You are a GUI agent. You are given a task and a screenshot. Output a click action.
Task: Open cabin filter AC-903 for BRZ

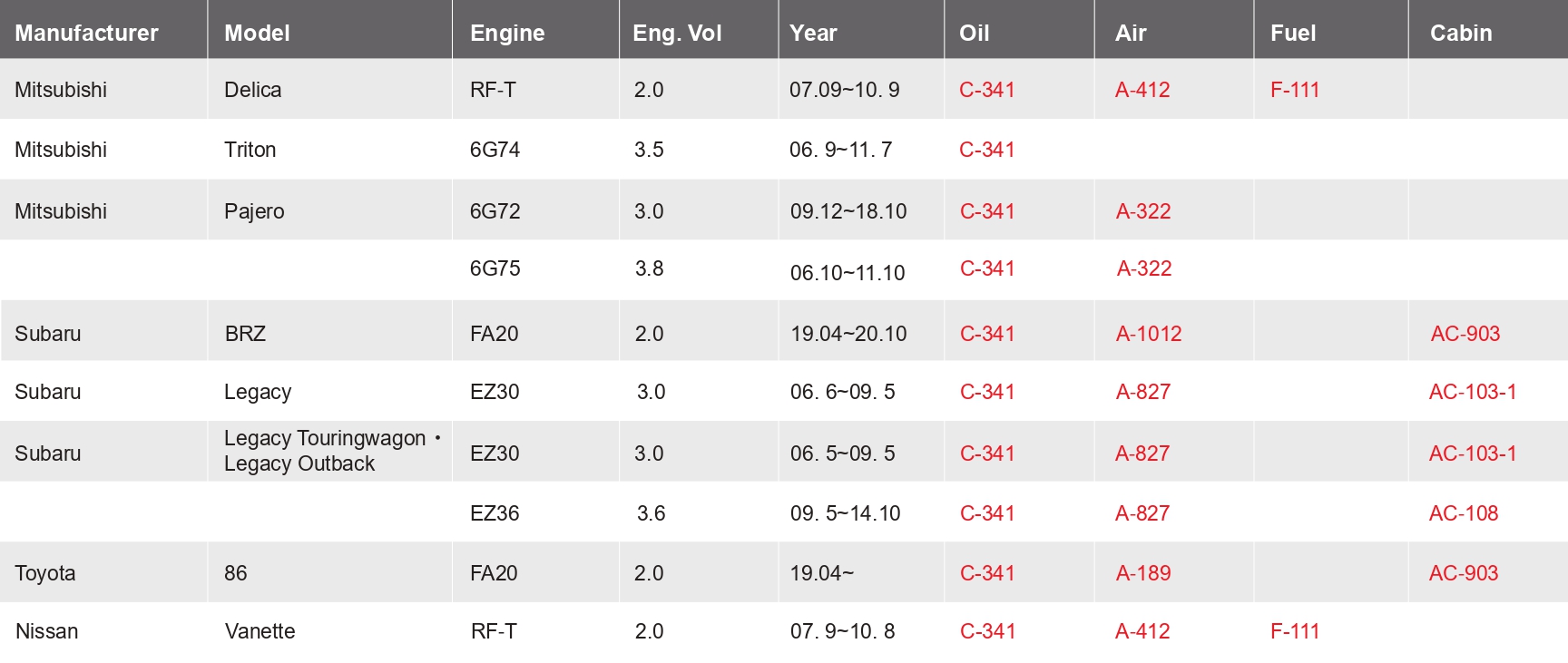(1465, 334)
